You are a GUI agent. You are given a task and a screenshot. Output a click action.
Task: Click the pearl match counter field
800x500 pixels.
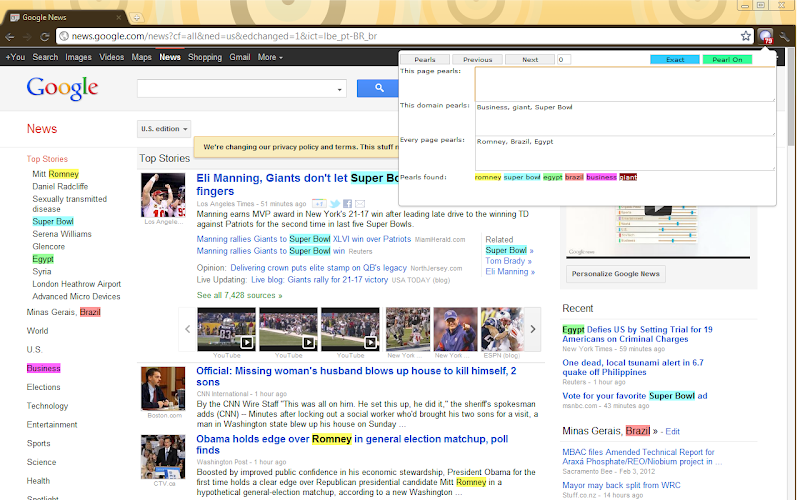[x=563, y=60]
